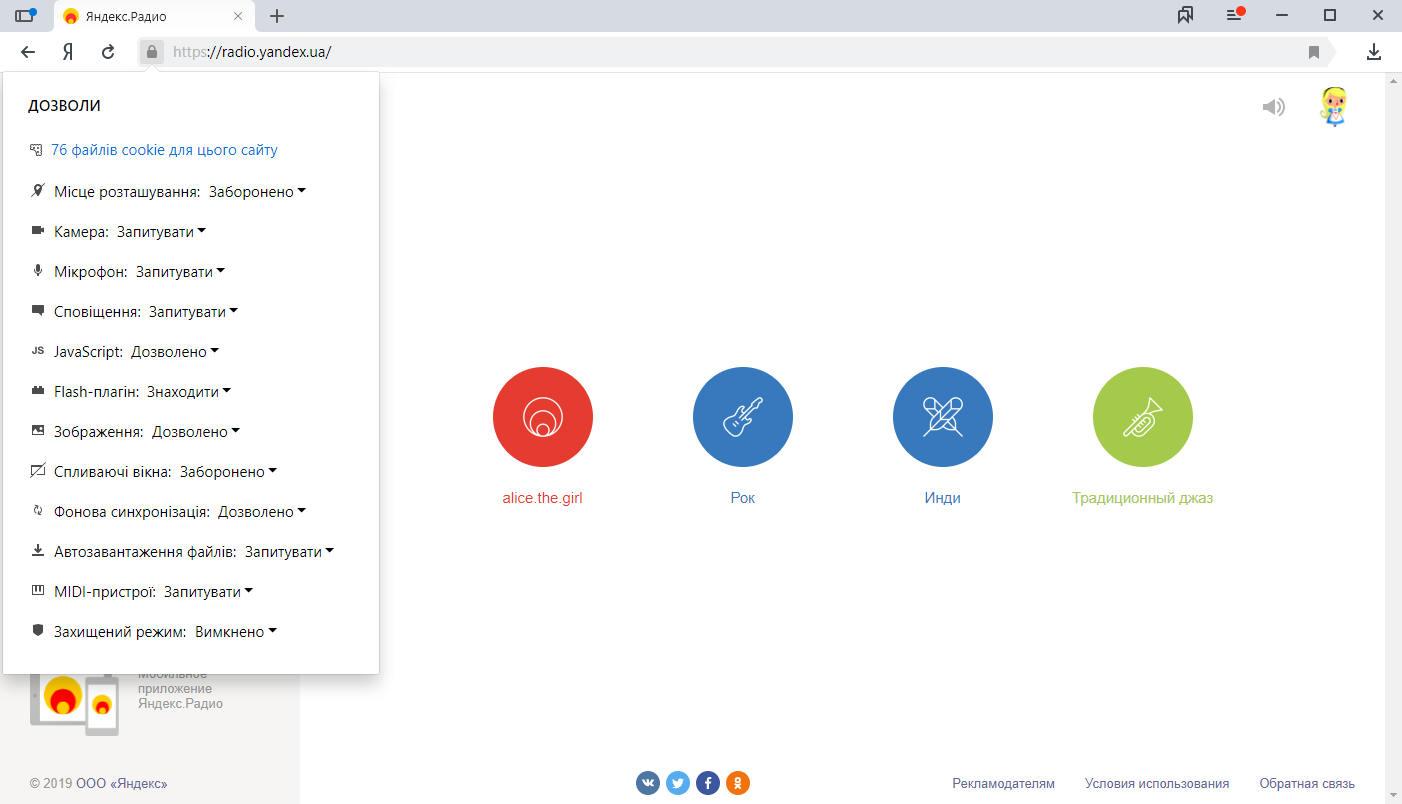
Task: Open the Условия использования footer link
Action: [1157, 783]
